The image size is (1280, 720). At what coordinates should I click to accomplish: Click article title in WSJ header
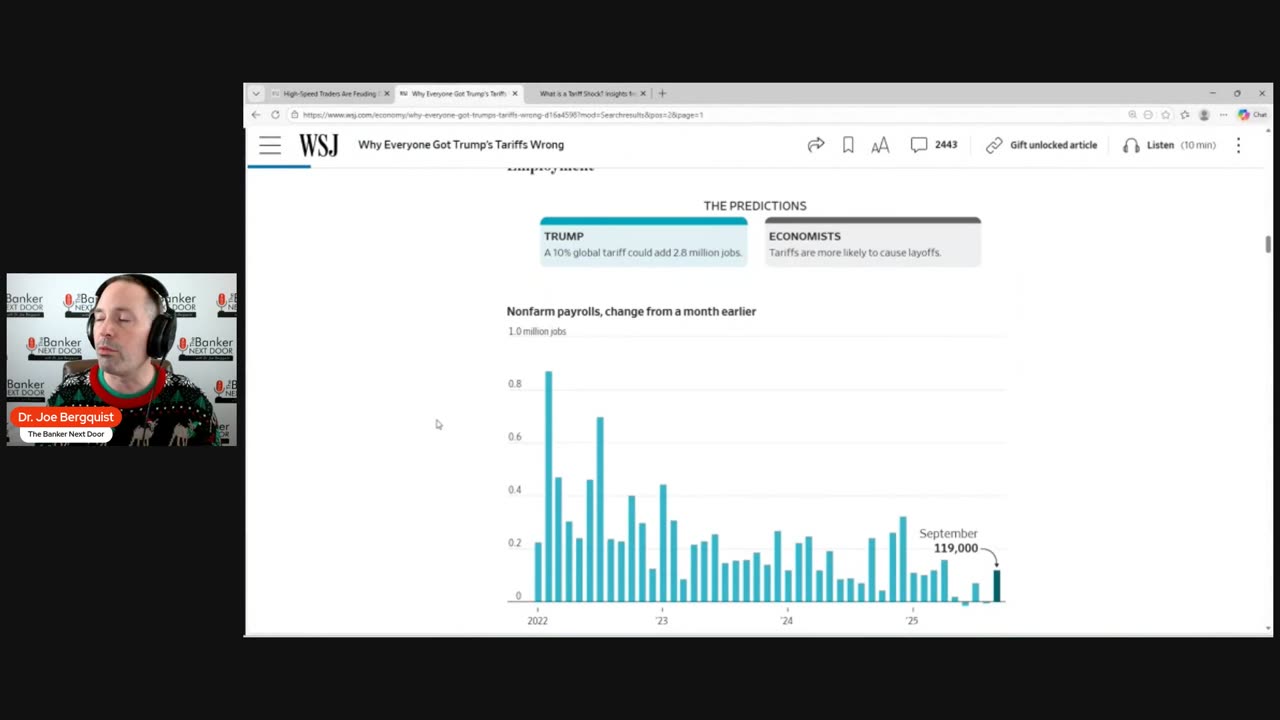tap(461, 145)
